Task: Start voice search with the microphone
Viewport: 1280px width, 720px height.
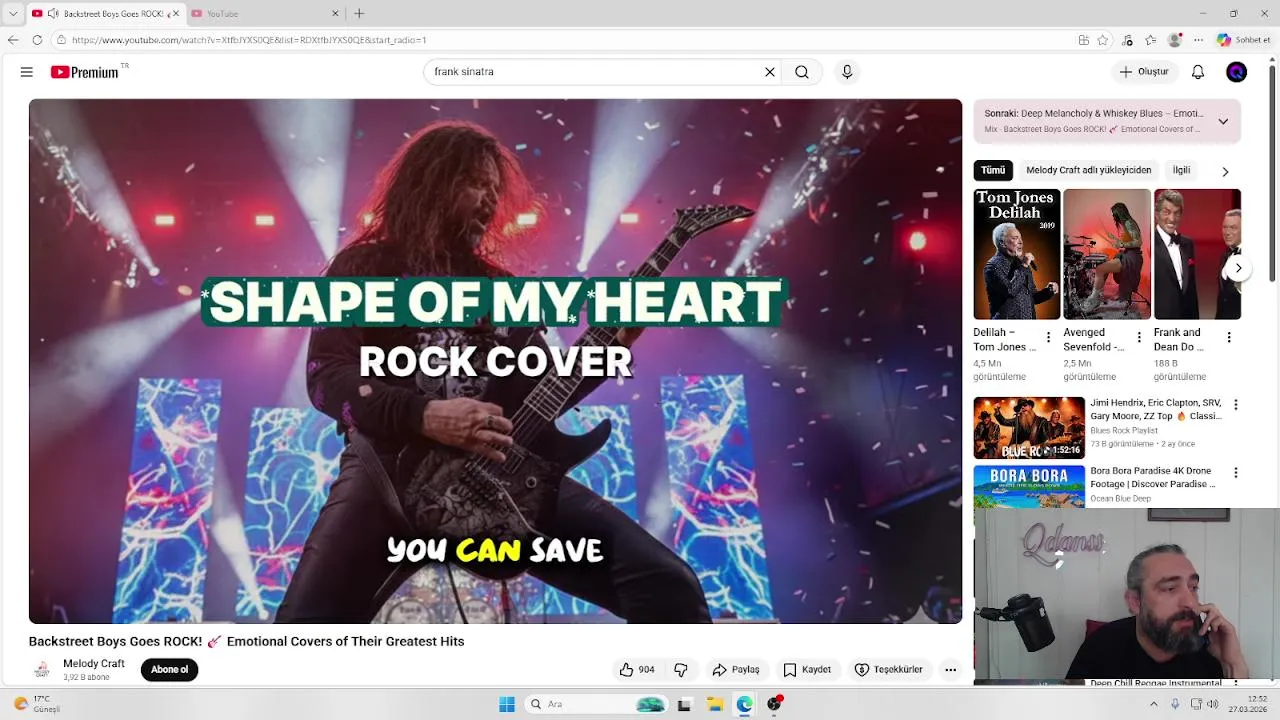Action: (x=847, y=72)
